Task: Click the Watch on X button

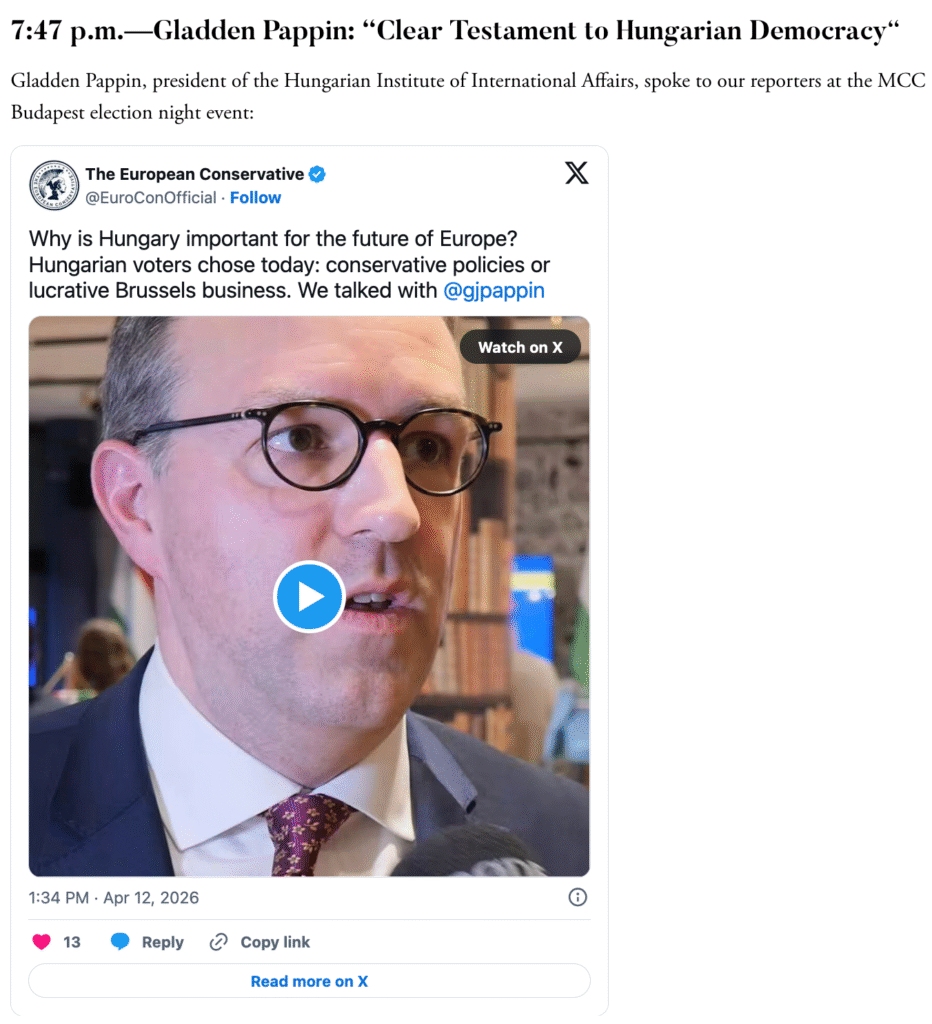Action: pos(520,347)
